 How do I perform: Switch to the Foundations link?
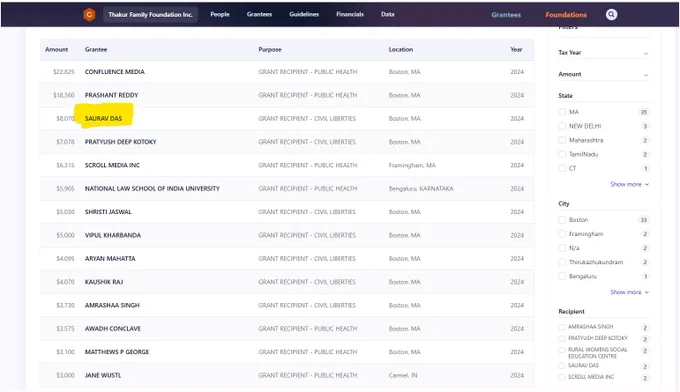click(x=566, y=15)
